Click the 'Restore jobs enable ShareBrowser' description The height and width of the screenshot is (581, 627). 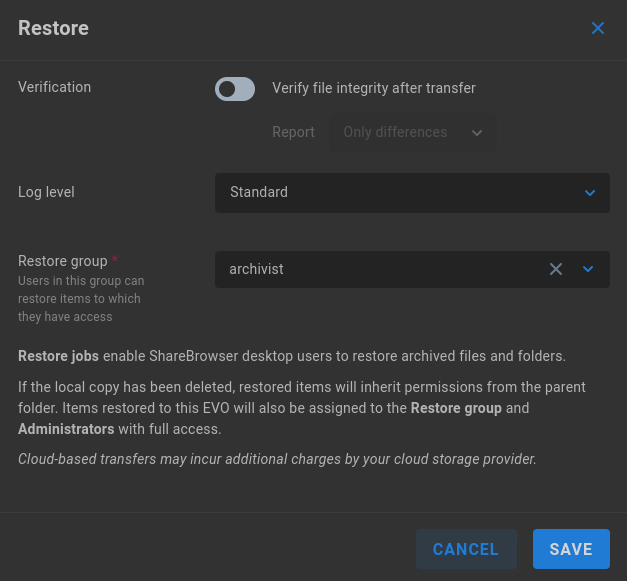[292, 356]
